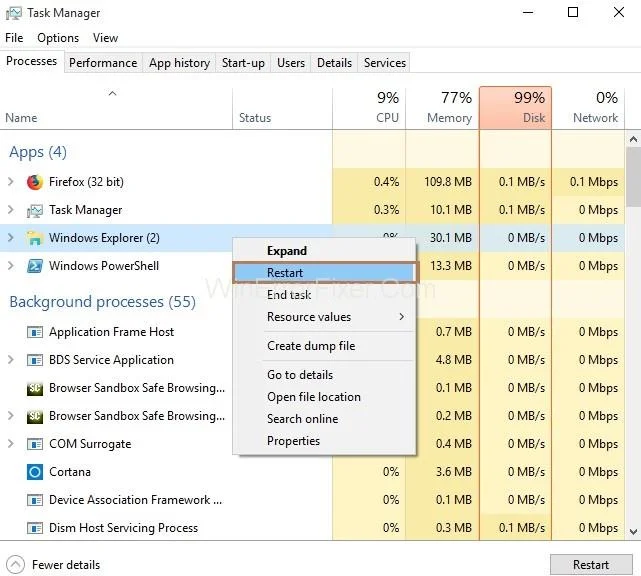641x576 pixels.
Task: Click the vertical scrollbar thumb
Action: coord(633,177)
